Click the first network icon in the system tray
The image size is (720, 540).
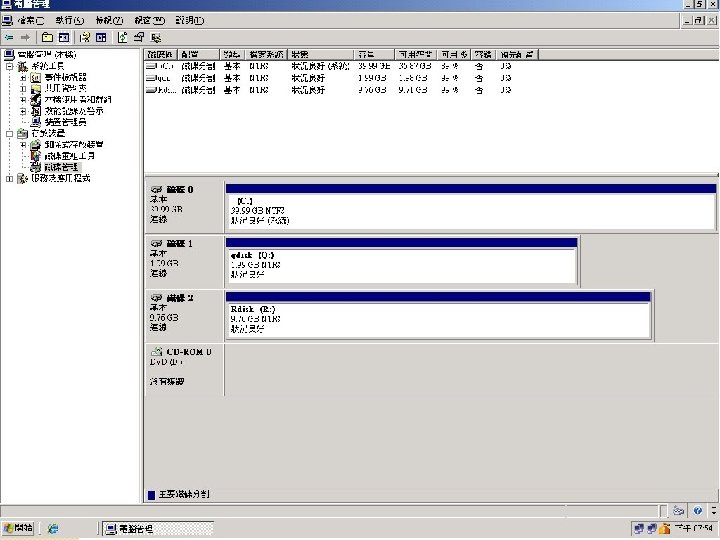638,529
